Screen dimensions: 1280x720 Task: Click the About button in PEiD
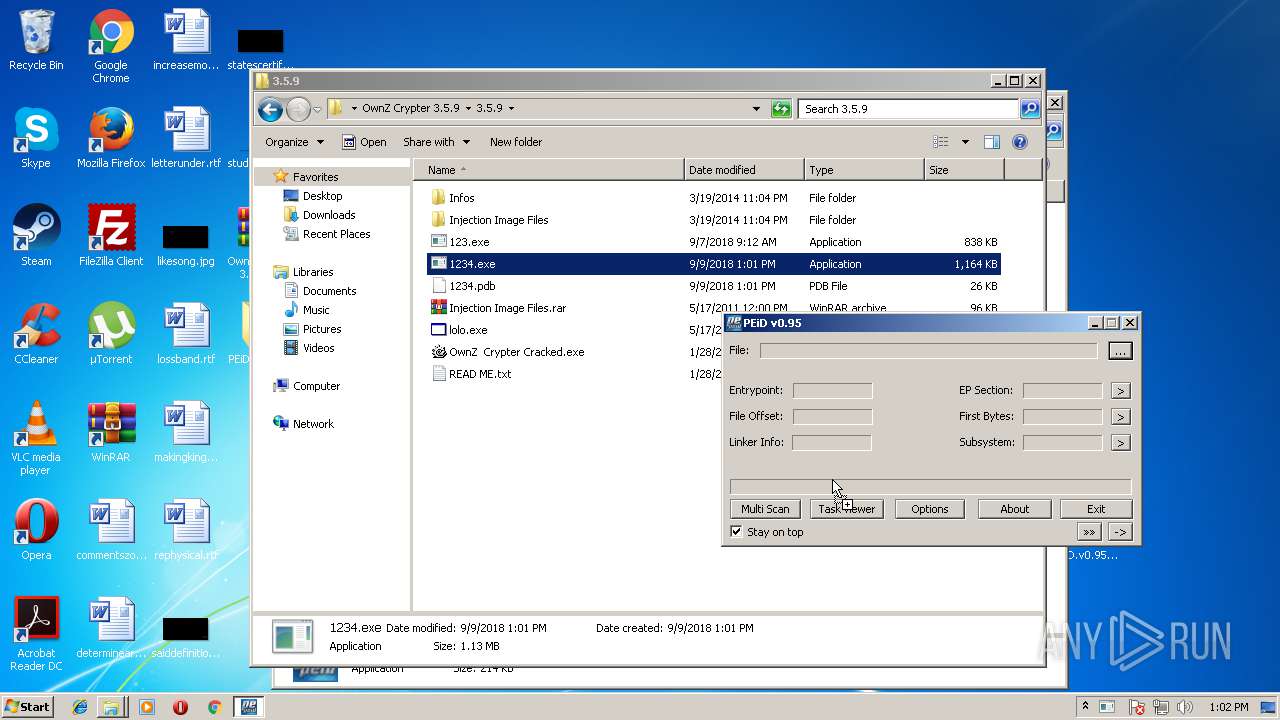[1014, 509]
